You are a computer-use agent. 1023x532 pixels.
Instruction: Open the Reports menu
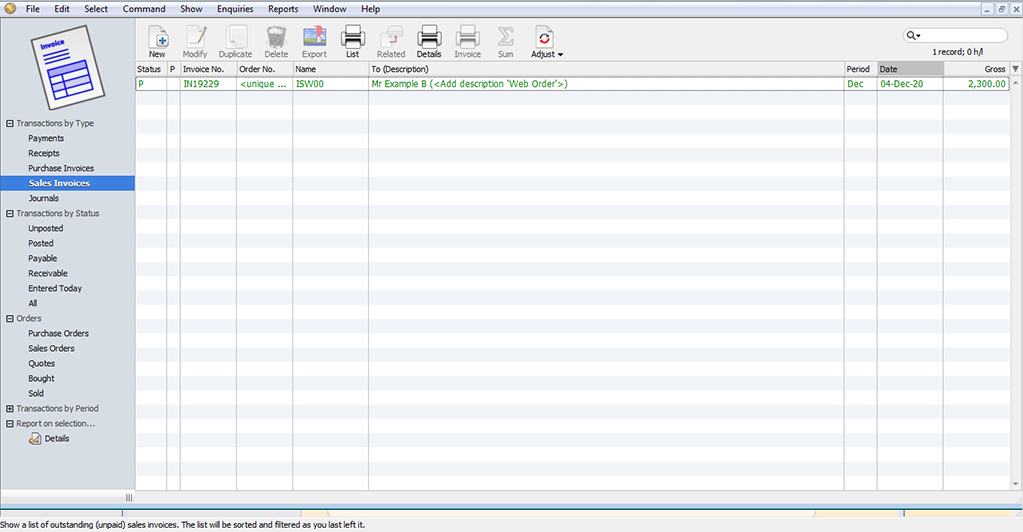click(283, 8)
